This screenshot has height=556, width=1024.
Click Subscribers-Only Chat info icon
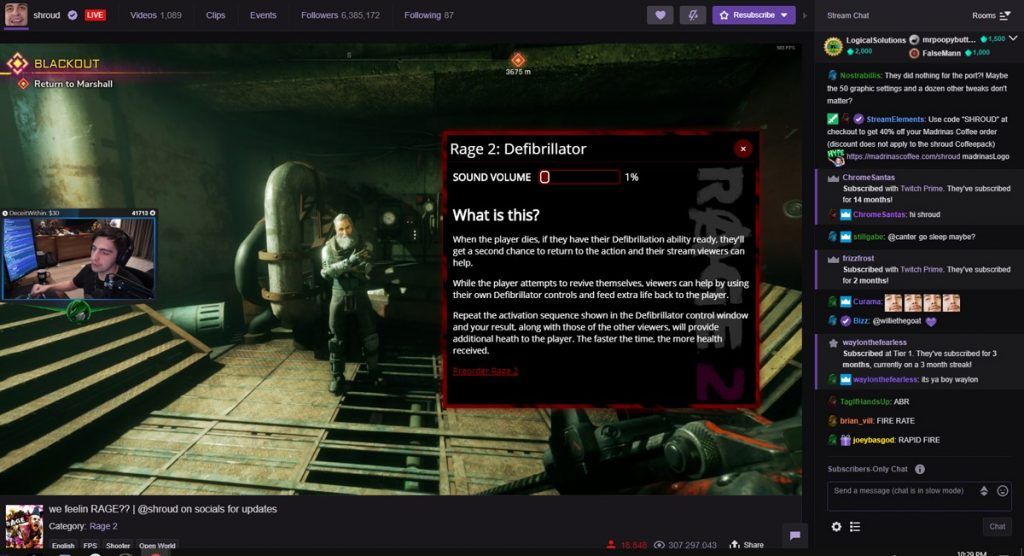click(920, 469)
